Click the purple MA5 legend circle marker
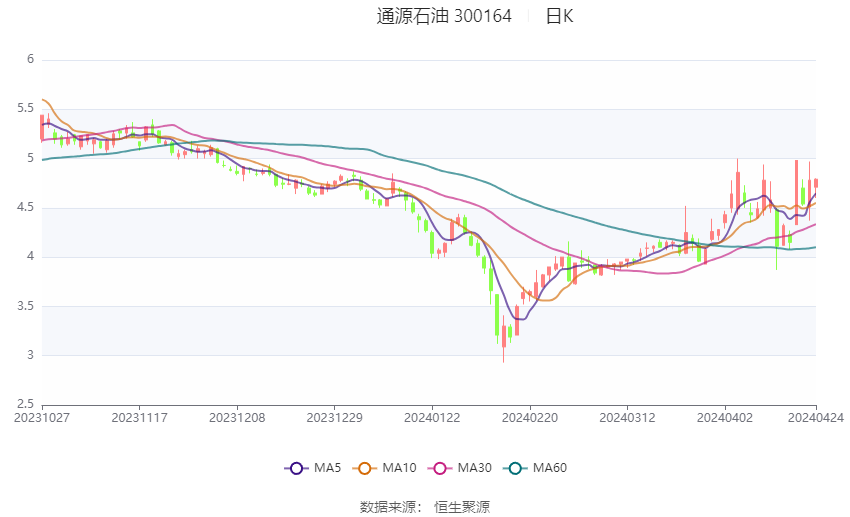850x517 pixels. pyautogui.click(x=295, y=468)
